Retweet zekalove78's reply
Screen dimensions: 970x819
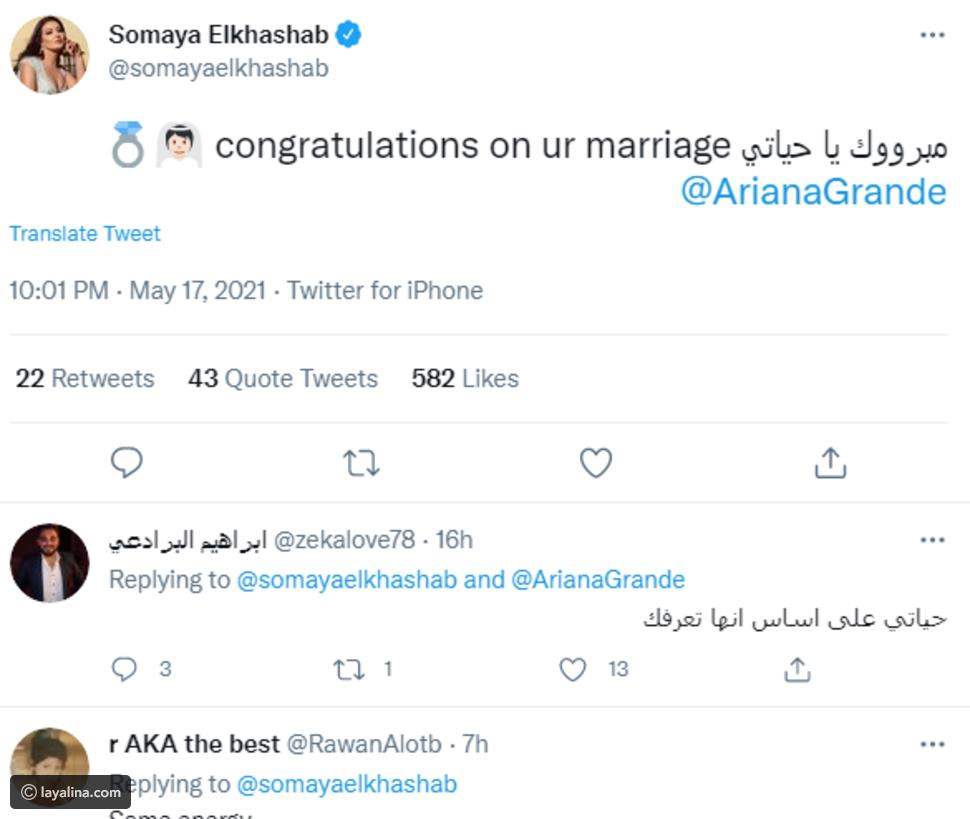point(349,670)
